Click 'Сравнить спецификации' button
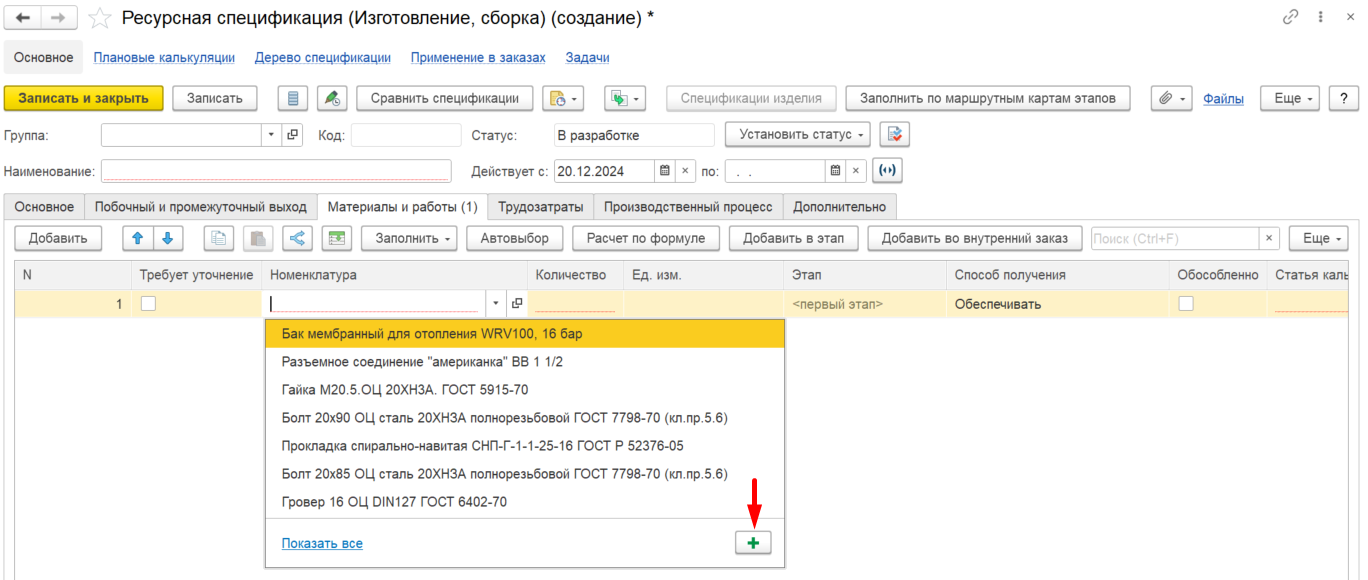1368x580 pixels. (445, 98)
